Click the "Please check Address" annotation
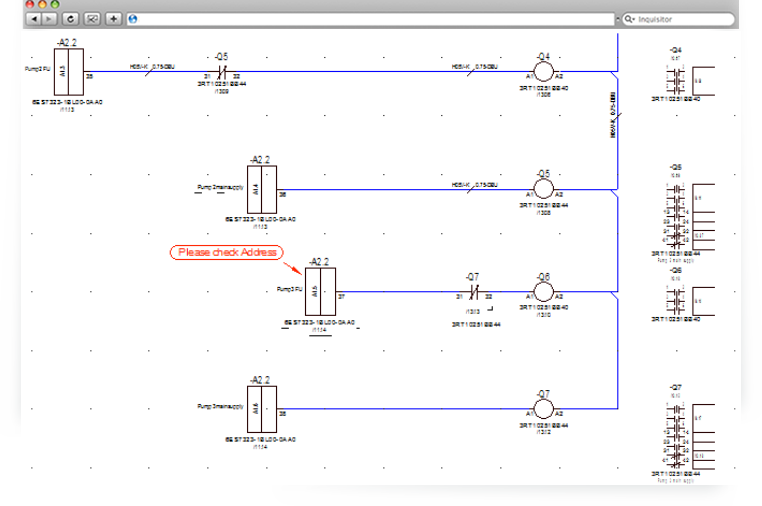The height and width of the screenshot is (506, 762). pos(227,252)
